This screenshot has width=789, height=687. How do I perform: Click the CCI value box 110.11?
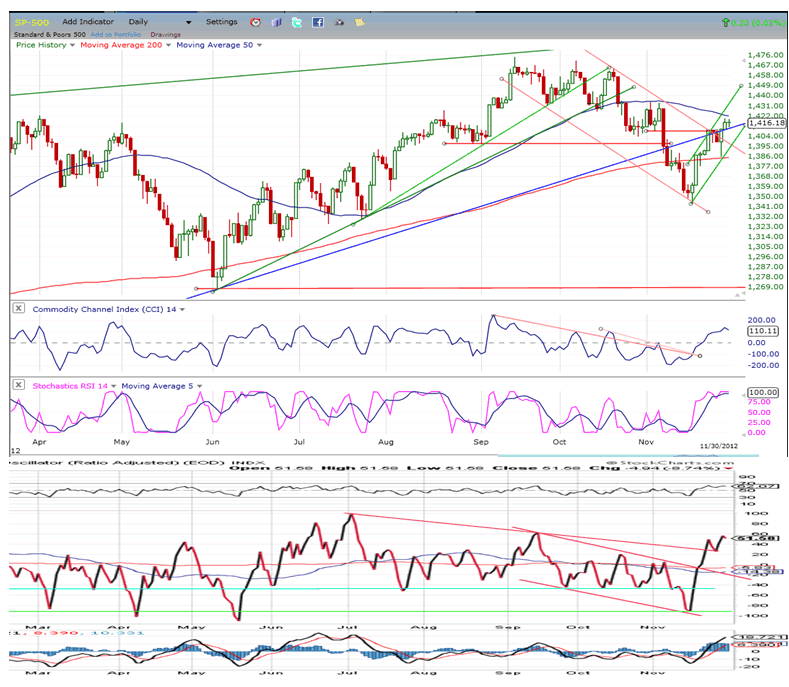pos(763,331)
